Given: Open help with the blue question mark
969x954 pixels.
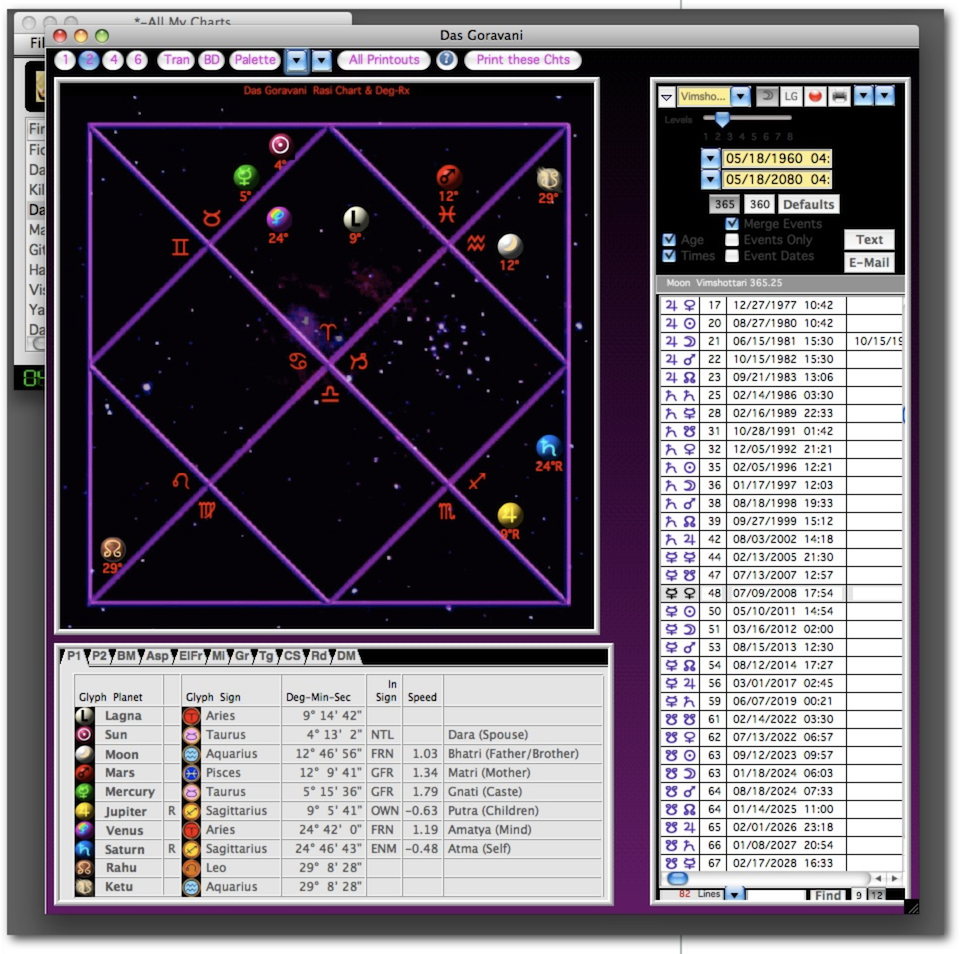Looking at the screenshot, I should click(447, 60).
